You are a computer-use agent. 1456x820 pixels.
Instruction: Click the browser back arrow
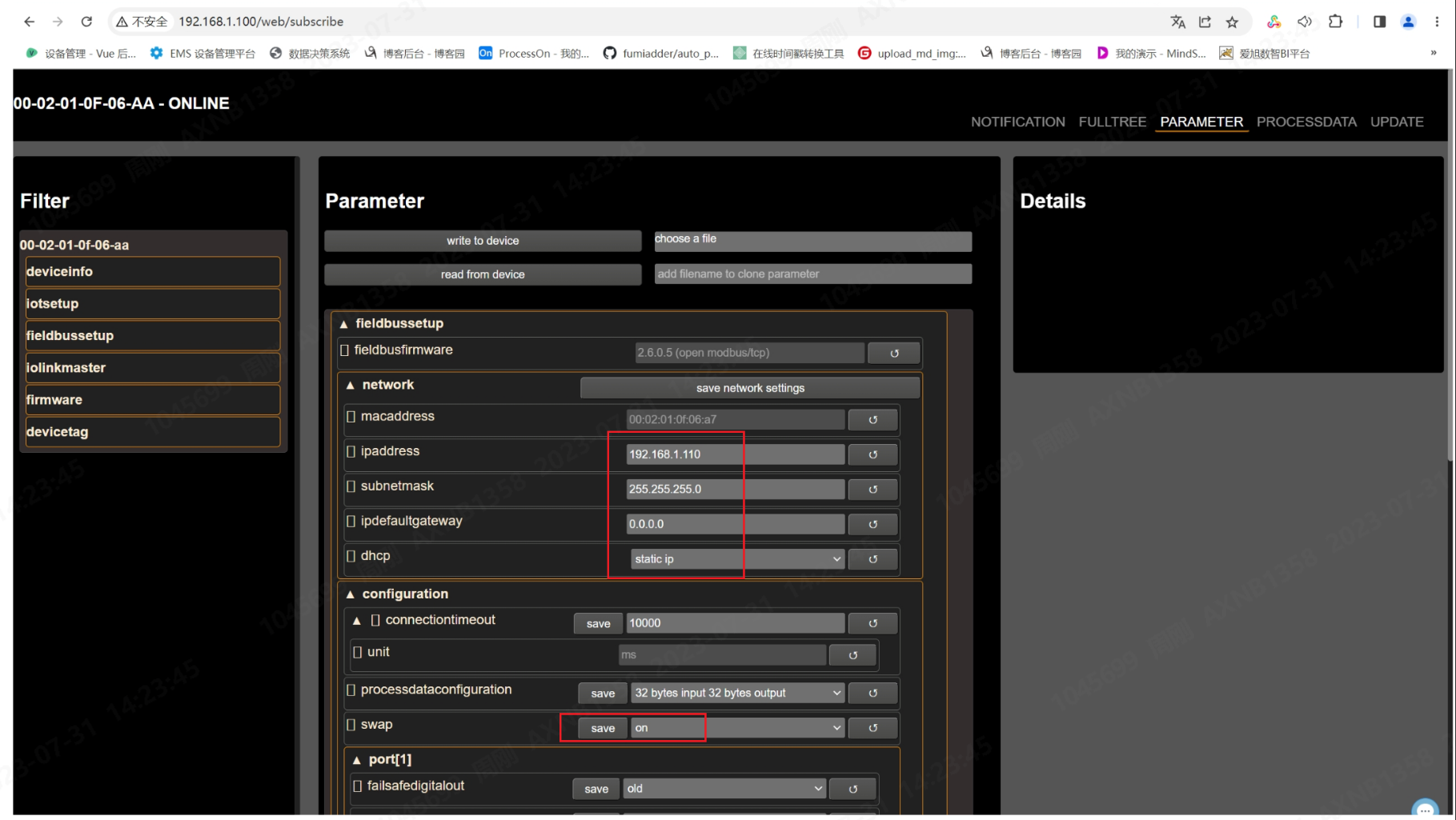(x=30, y=22)
